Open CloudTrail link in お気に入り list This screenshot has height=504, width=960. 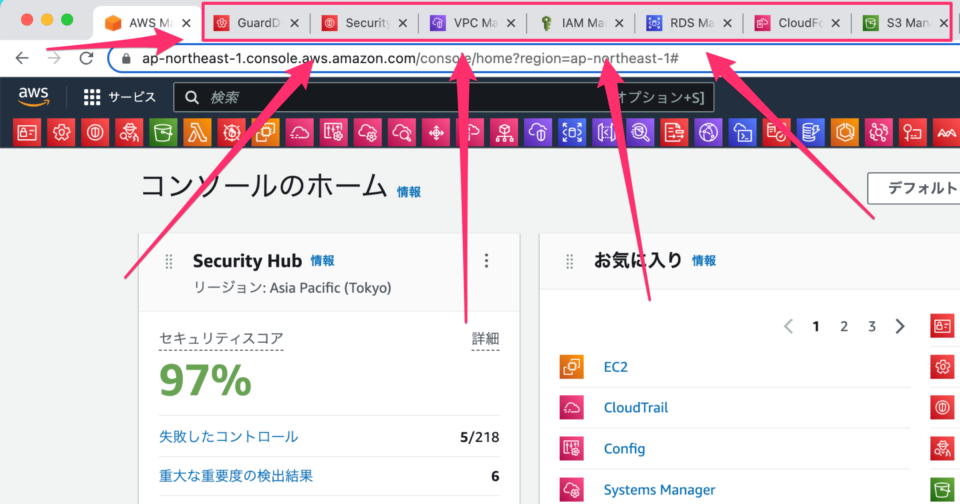tap(636, 408)
